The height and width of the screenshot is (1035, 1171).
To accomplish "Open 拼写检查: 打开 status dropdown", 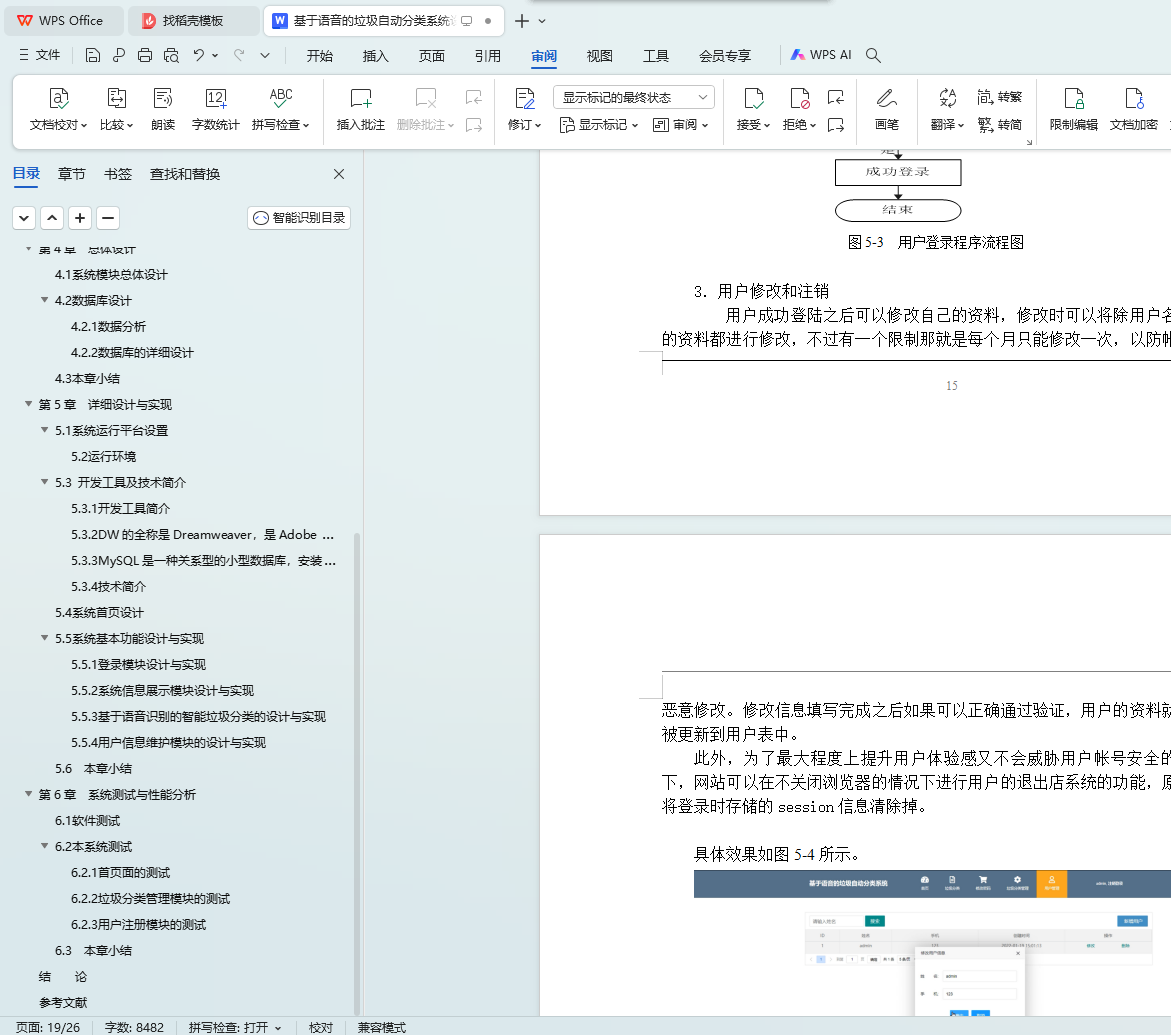I will click(235, 1028).
